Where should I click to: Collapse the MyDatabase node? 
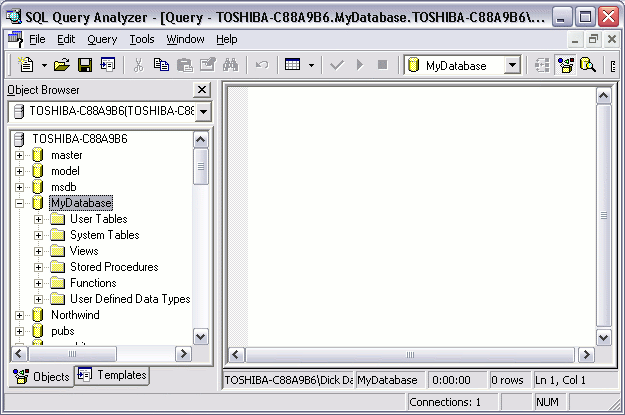19,203
